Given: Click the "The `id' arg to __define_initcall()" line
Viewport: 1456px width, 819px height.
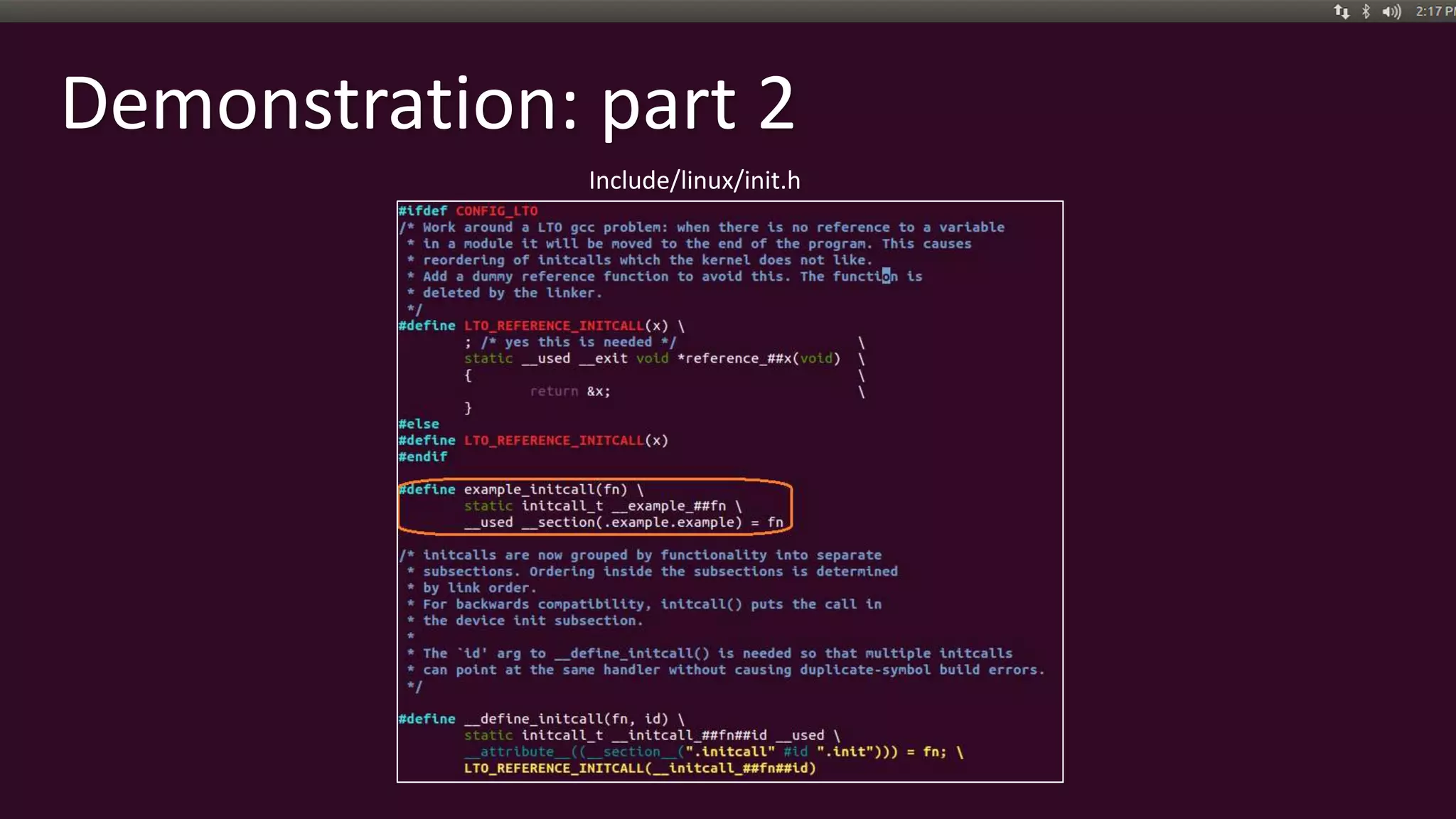Looking at the screenshot, I should click(710, 653).
